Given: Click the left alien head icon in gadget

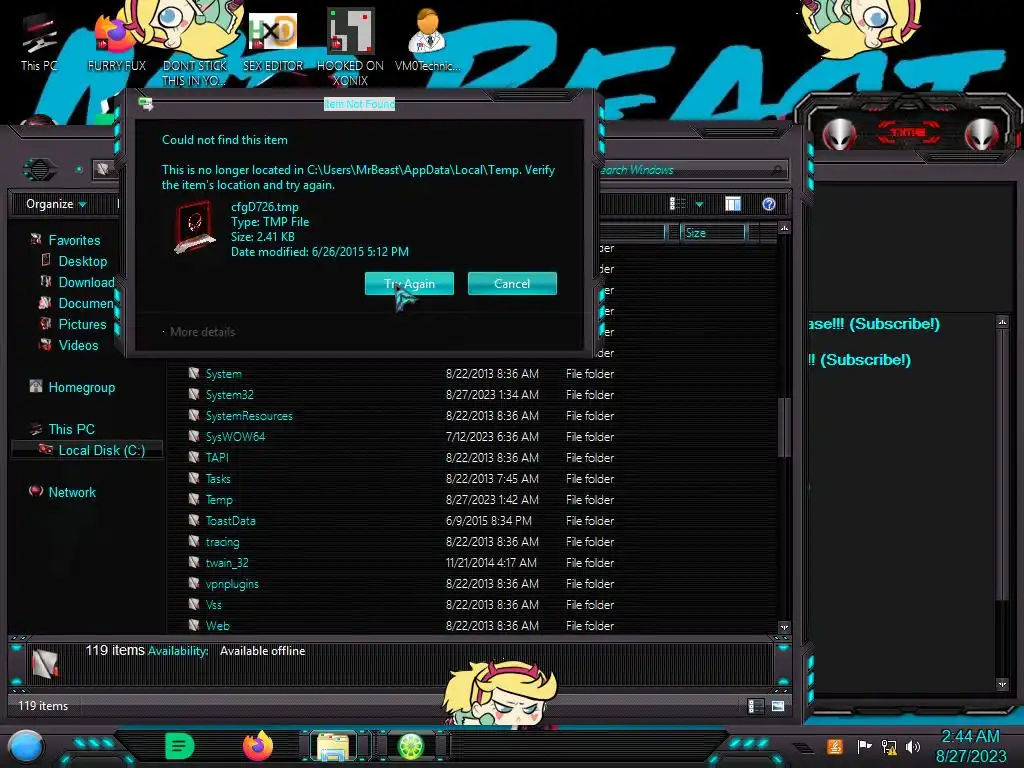Looking at the screenshot, I should [839, 134].
